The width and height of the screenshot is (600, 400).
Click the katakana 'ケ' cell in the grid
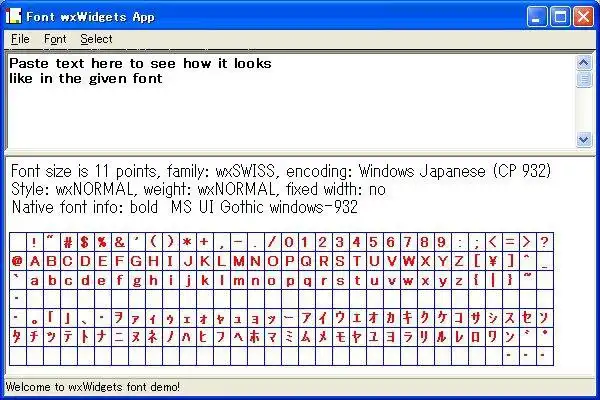(443, 318)
